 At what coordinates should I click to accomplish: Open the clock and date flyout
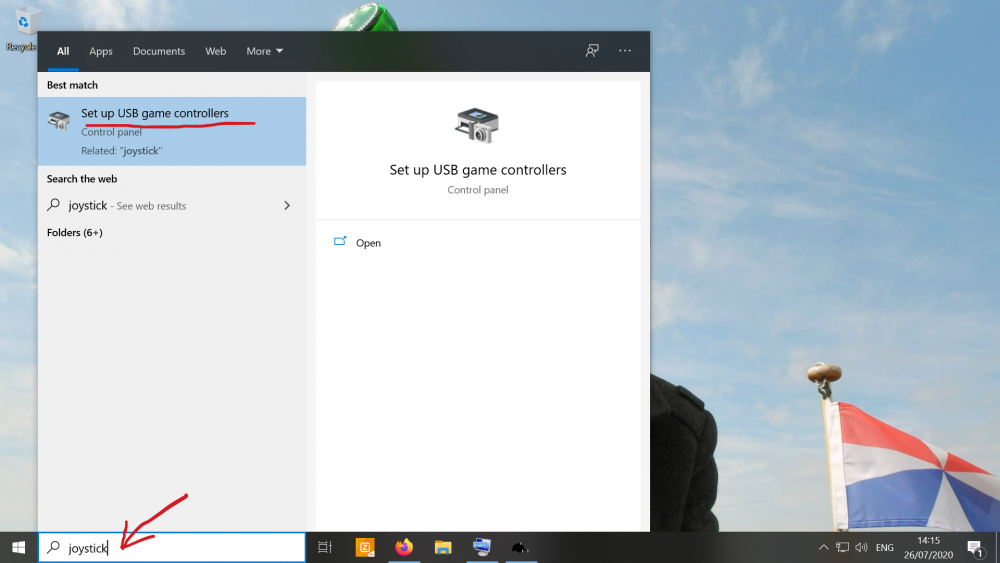coord(928,547)
